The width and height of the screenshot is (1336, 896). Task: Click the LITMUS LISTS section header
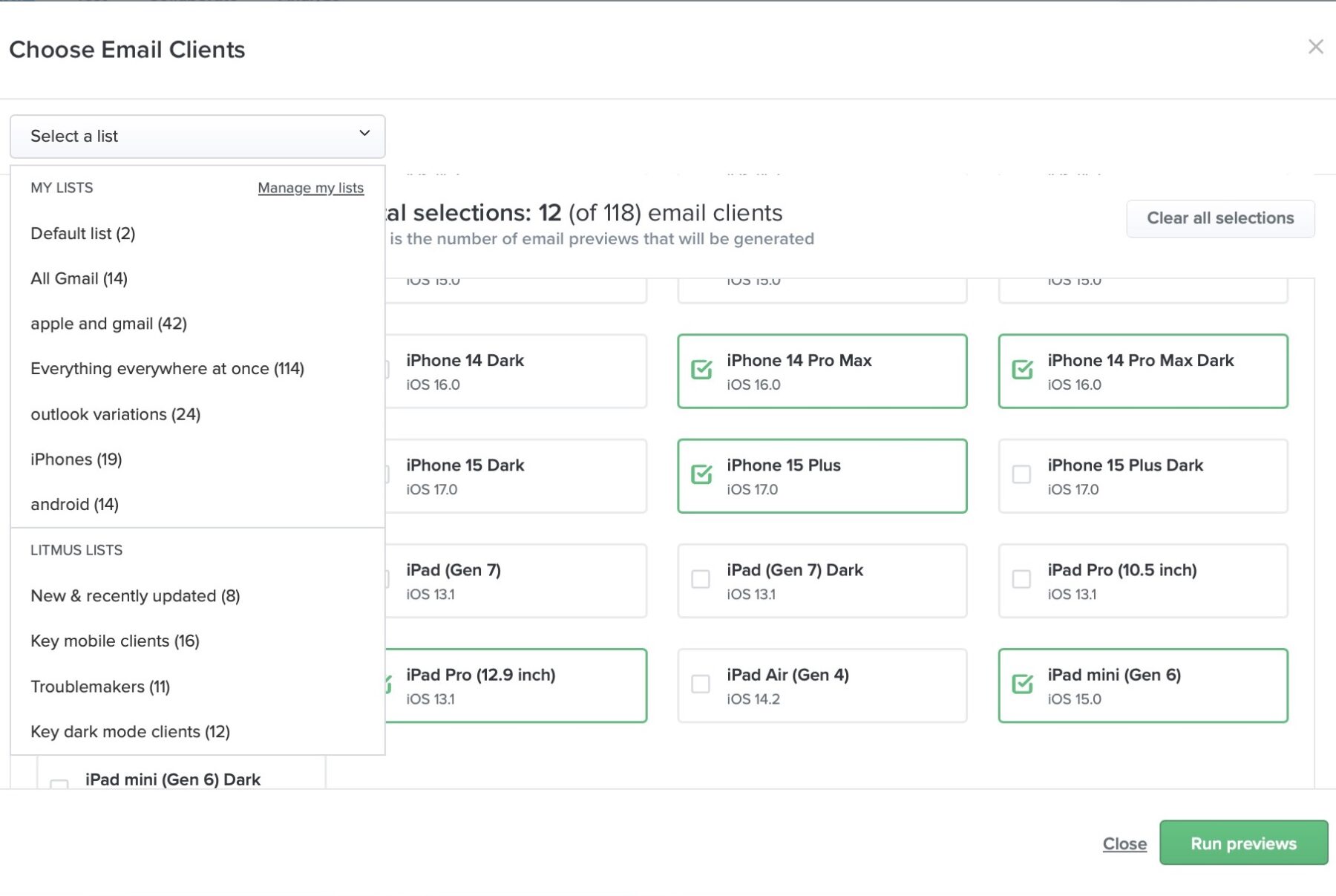tap(76, 550)
